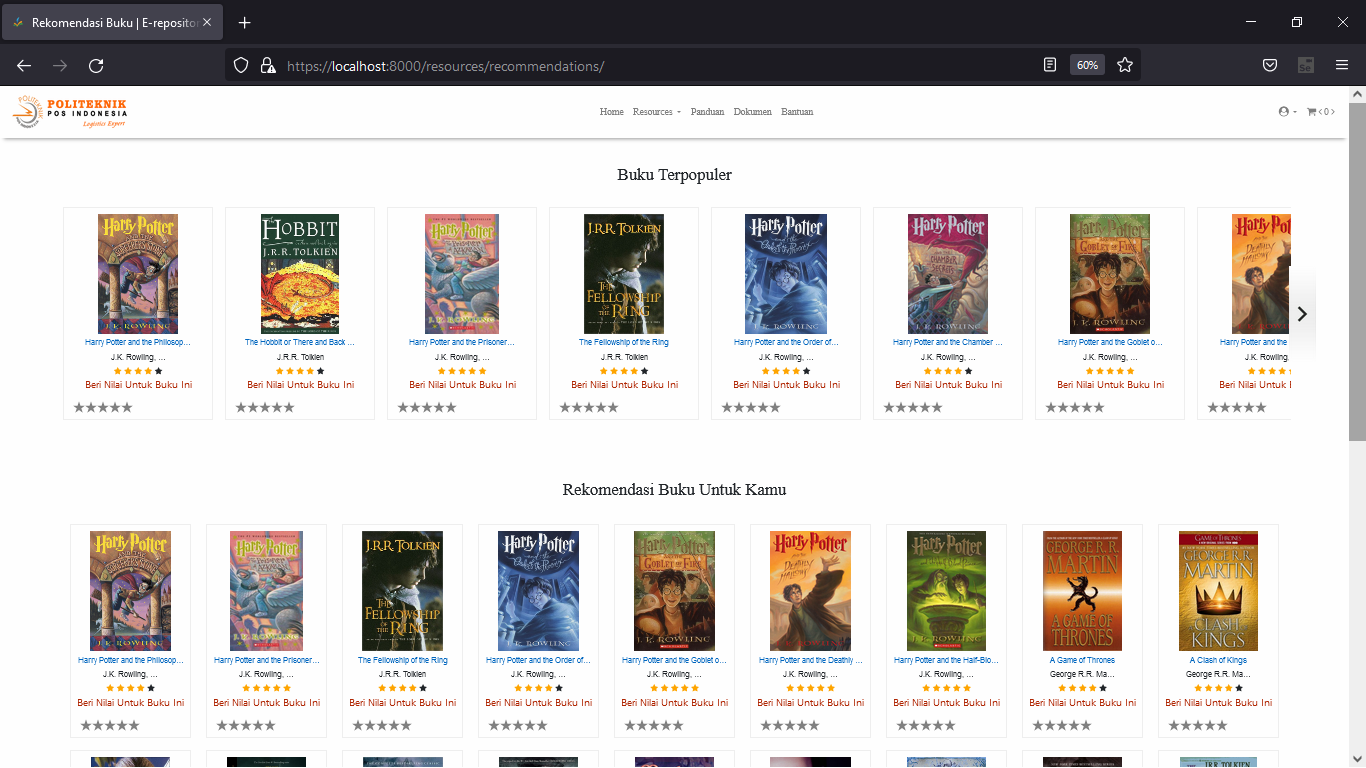Open 'Harry Potter and the Half-Blo...' title link
This screenshot has width=1366, height=768.
tap(947, 660)
